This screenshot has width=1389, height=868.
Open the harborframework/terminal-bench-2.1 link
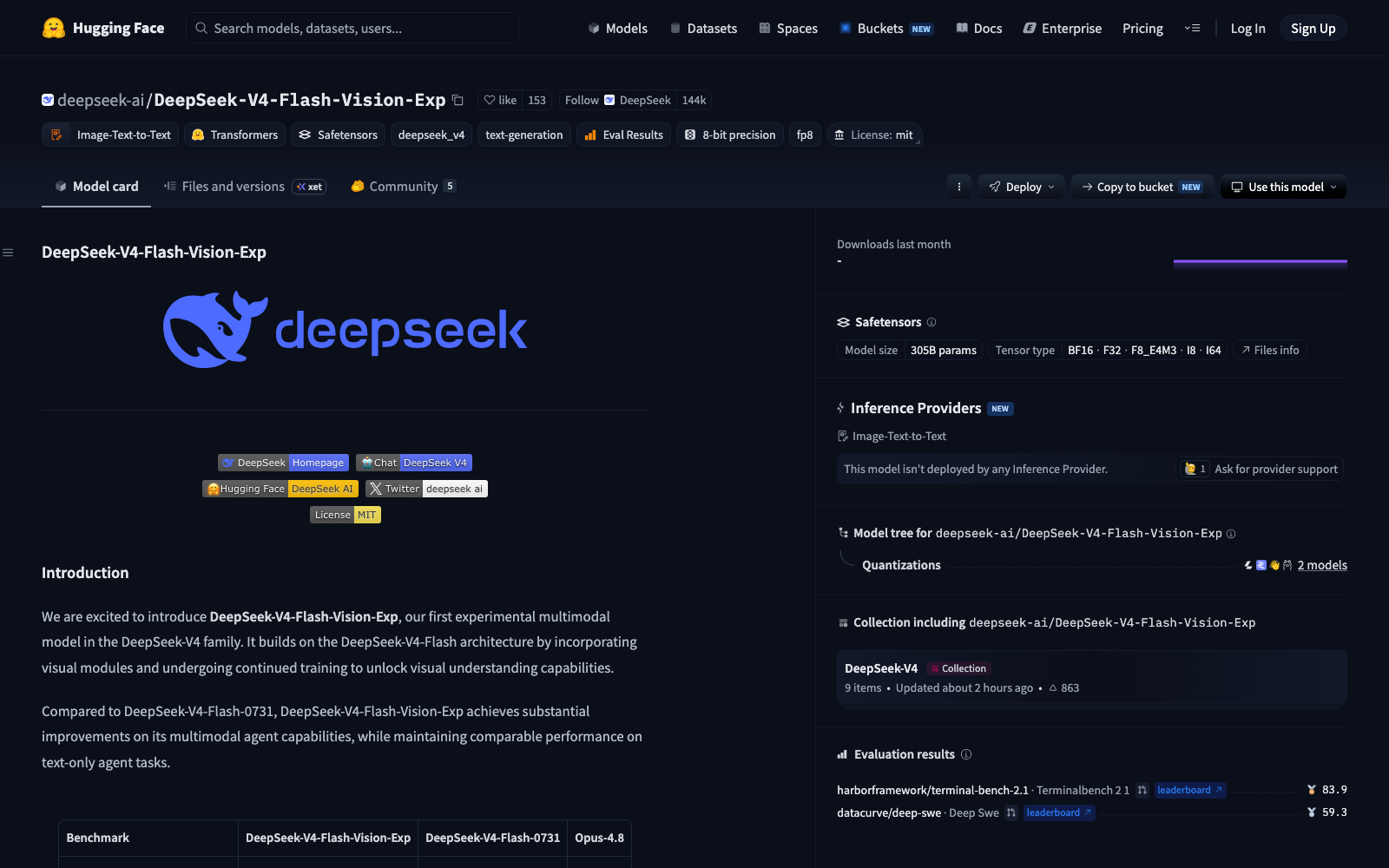pyautogui.click(x=932, y=790)
